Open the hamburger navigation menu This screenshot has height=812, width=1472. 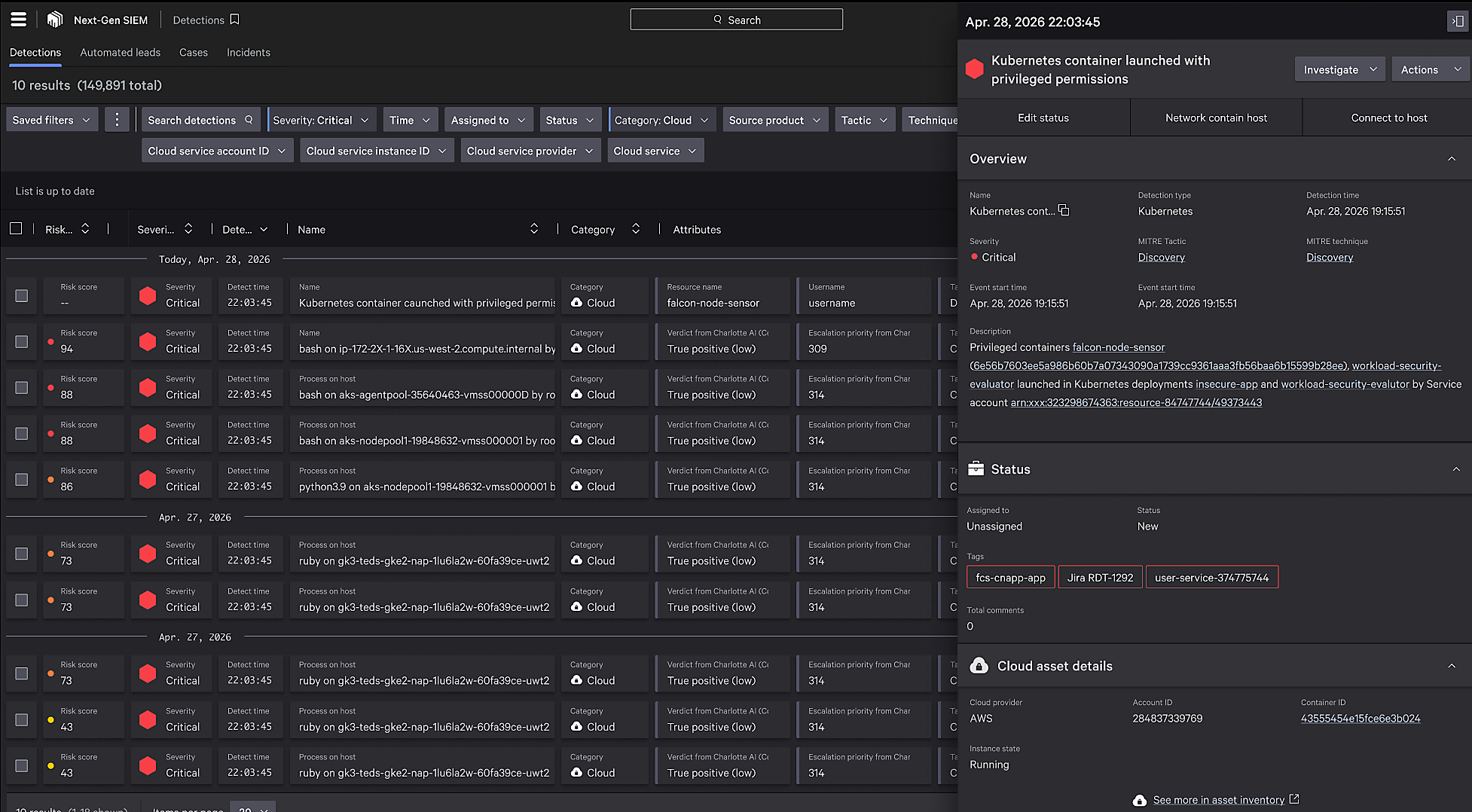(x=19, y=20)
